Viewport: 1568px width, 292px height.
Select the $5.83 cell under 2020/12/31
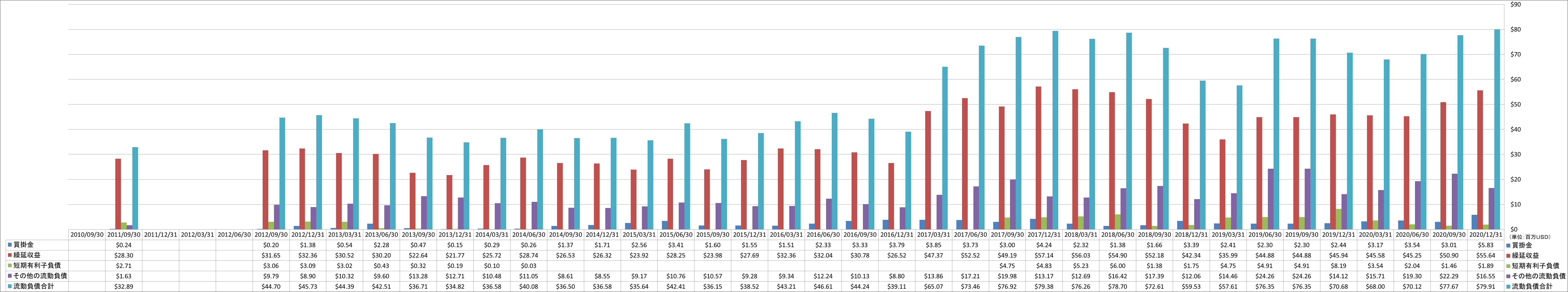[1486, 245]
